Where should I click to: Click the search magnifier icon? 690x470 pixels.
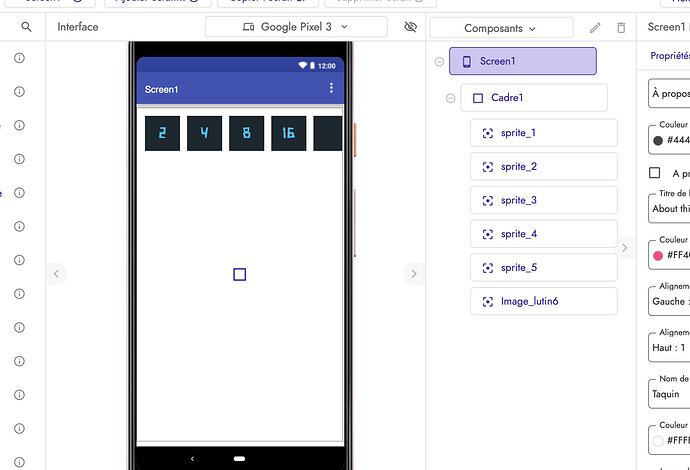[x=26, y=27]
